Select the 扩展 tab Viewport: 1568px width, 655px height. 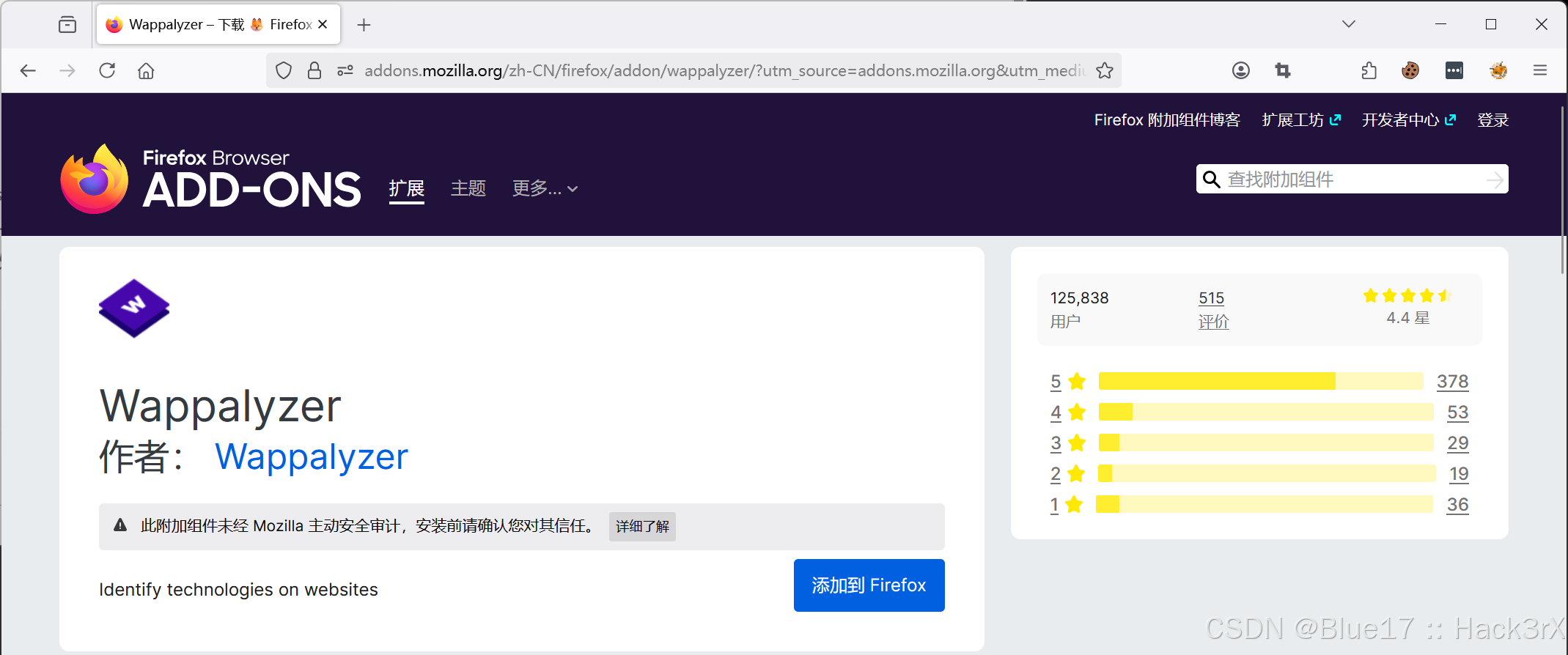pos(407,189)
